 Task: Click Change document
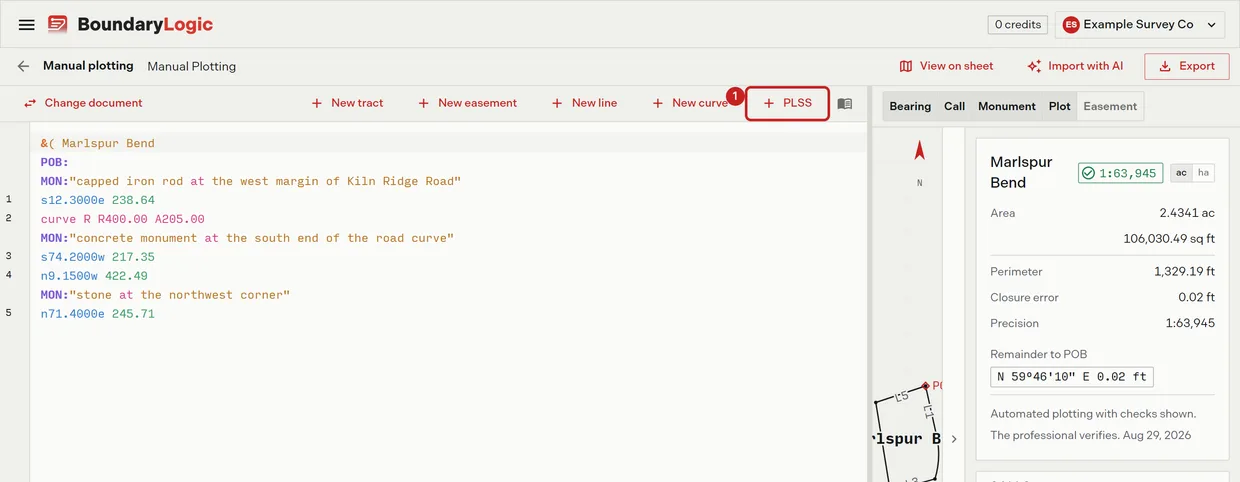pos(83,103)
